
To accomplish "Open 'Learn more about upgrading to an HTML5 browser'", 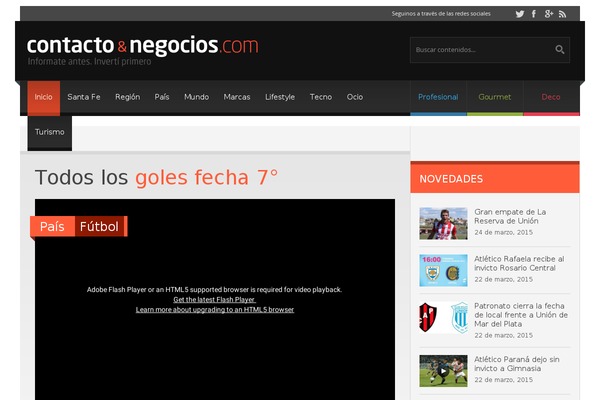I will point(215,310).
